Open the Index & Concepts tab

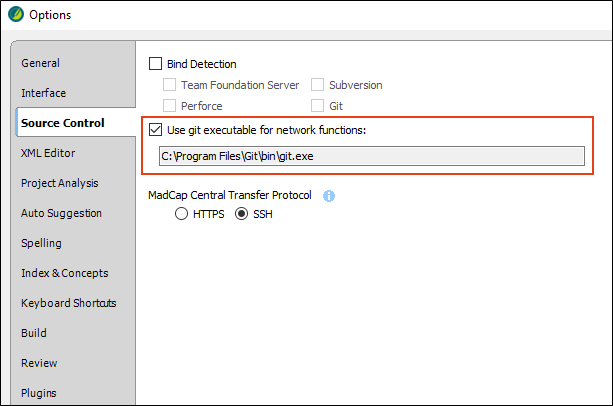tap(65, 273)
